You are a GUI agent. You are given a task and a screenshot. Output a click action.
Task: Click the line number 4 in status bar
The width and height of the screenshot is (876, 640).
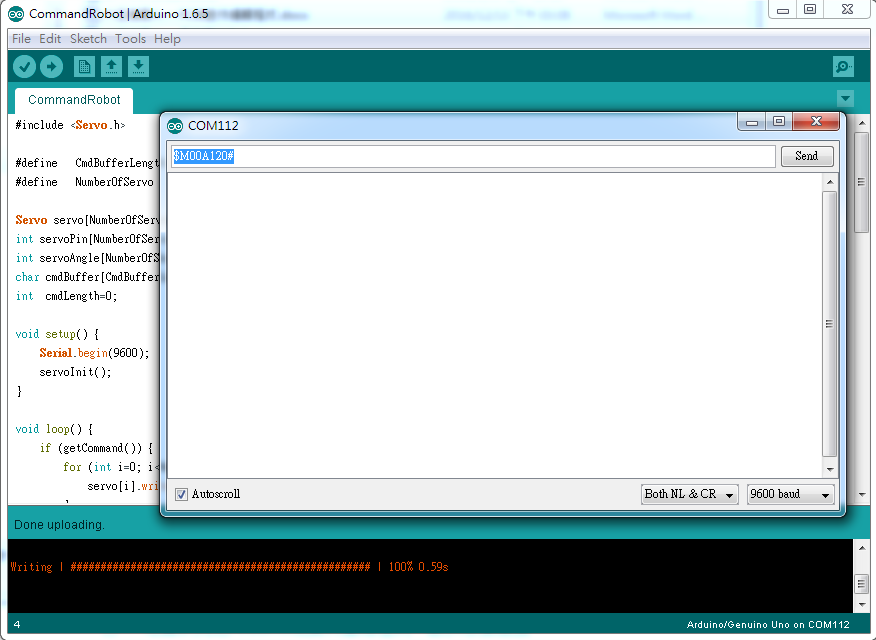click(17, 625)
